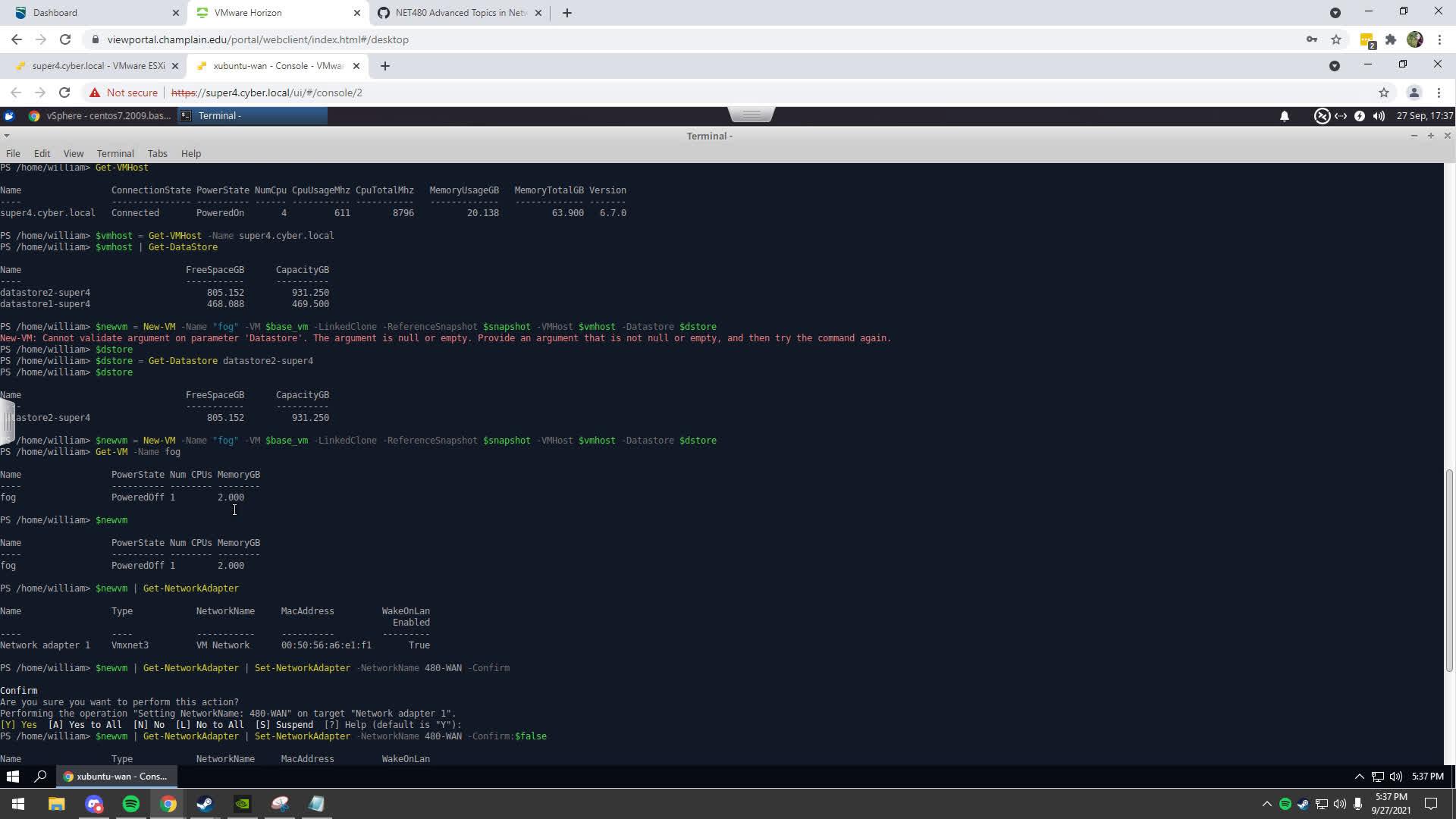This screenshot has height=819, width=1456.
Task: Show hidden Windows tray icons chevron
Action: [x=1266, y=804]
